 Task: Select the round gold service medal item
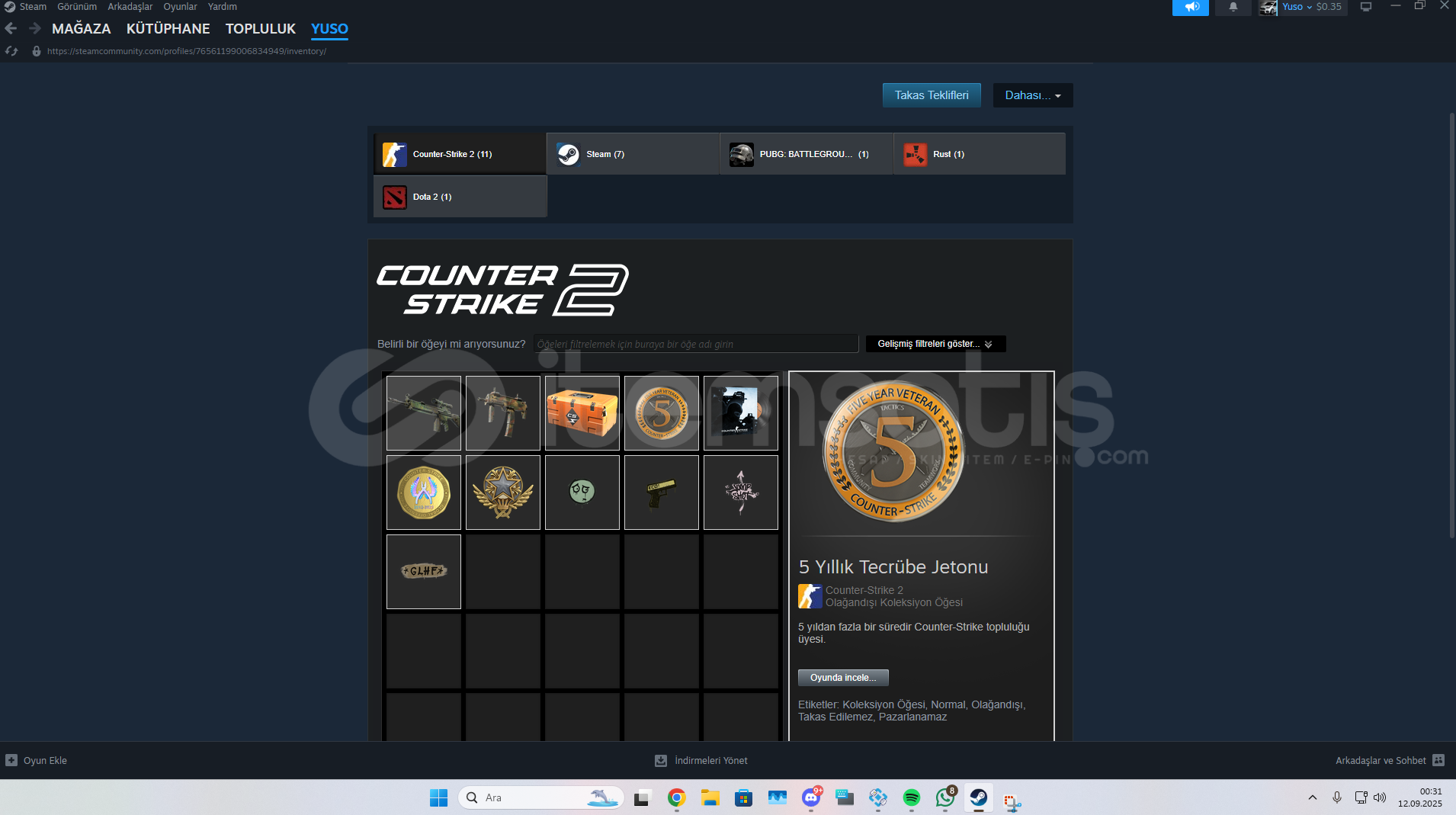click(424, 493)
